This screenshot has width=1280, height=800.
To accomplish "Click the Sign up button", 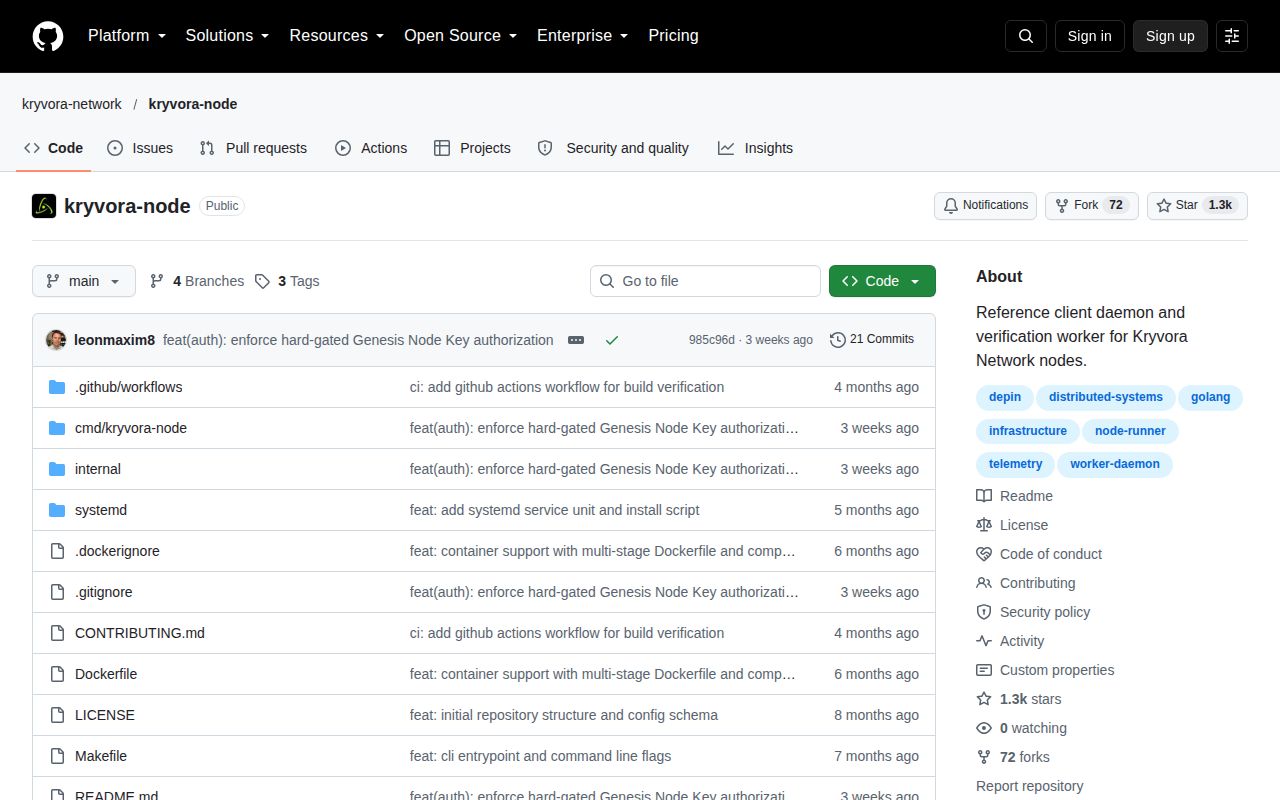I will (1170, 36).
